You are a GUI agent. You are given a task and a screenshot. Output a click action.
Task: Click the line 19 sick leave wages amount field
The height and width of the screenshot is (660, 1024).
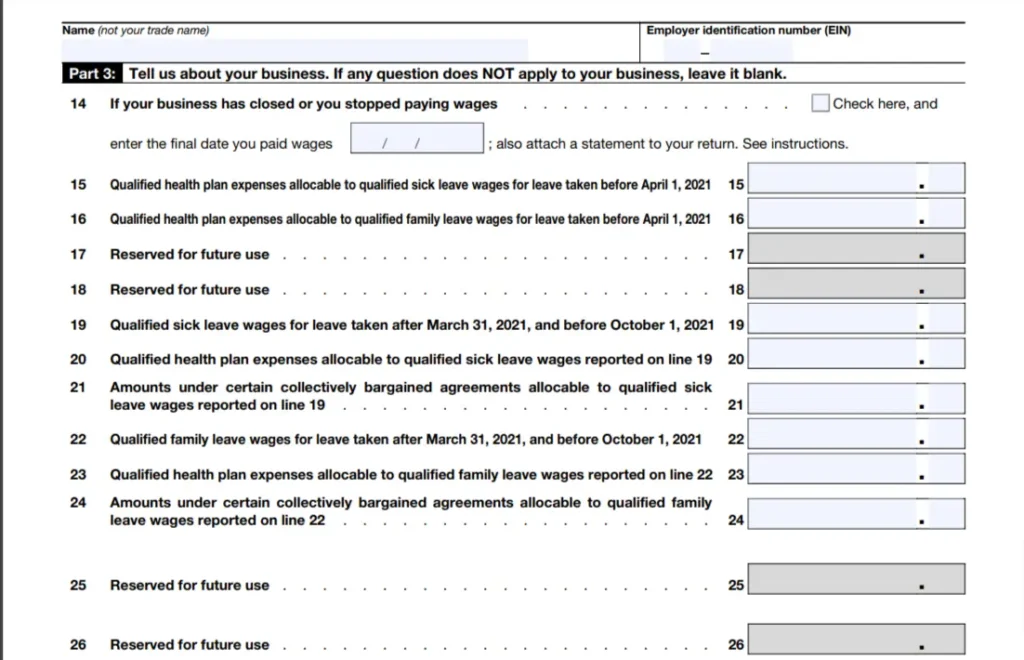click(x=832, y=319)
